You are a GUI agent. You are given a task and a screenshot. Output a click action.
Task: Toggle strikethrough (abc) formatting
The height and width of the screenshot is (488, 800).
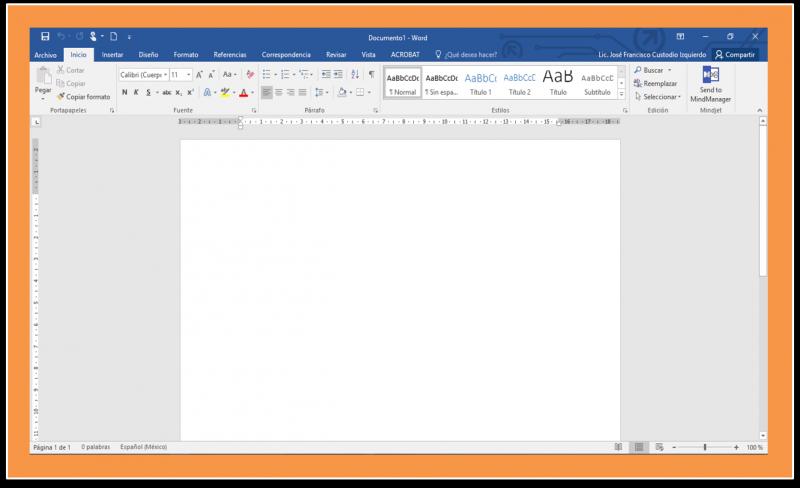166,92
